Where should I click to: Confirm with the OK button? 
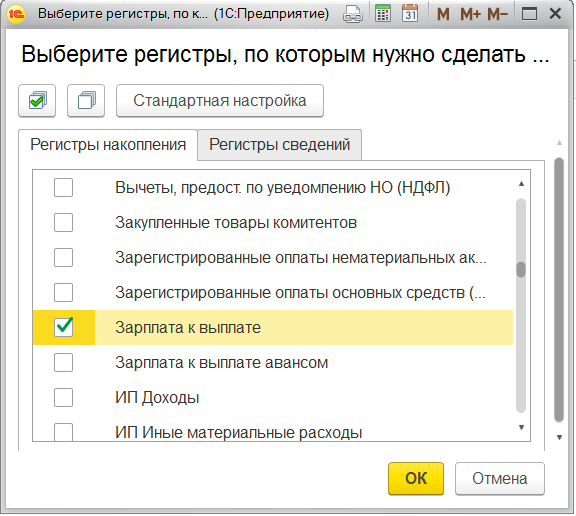416,478
